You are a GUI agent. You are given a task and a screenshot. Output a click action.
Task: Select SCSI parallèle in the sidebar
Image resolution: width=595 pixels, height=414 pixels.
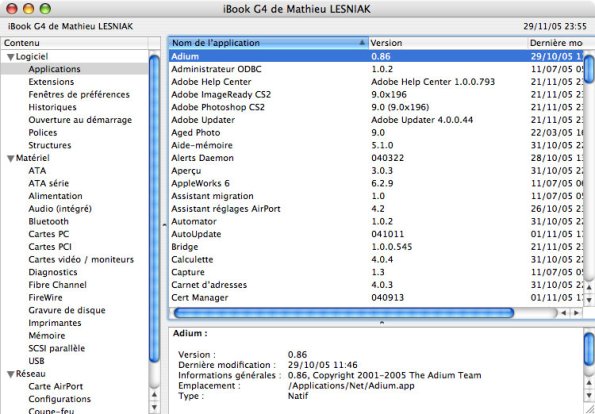coord(57,348)
